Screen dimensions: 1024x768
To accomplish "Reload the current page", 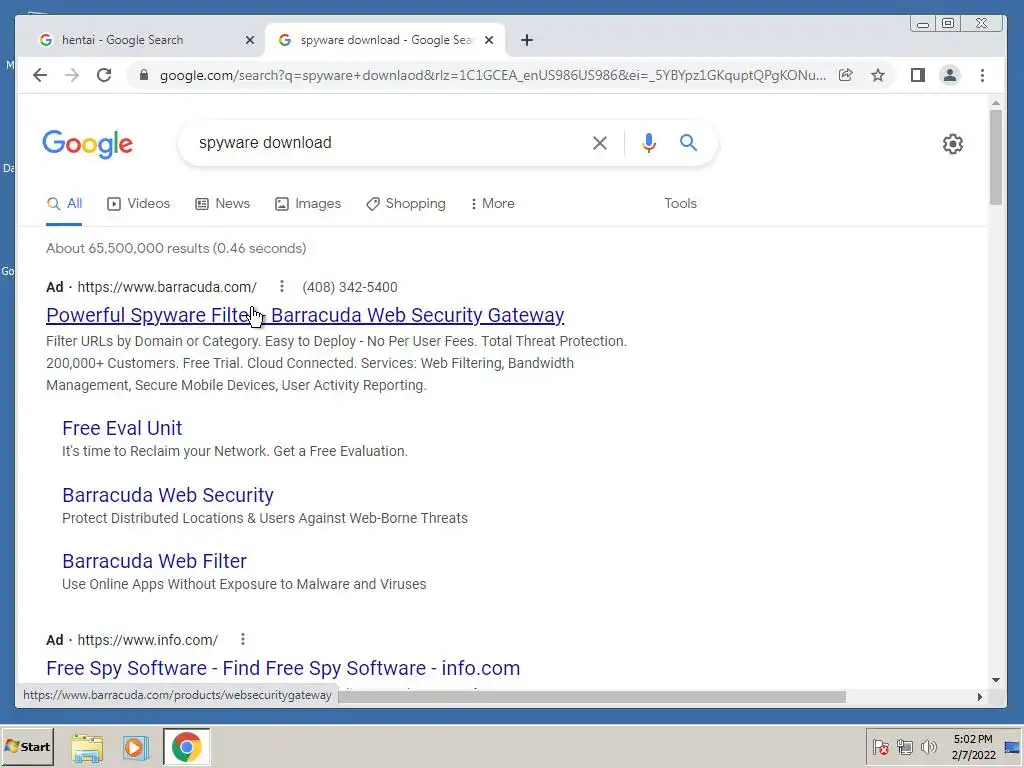I will [x=104, y=75].
